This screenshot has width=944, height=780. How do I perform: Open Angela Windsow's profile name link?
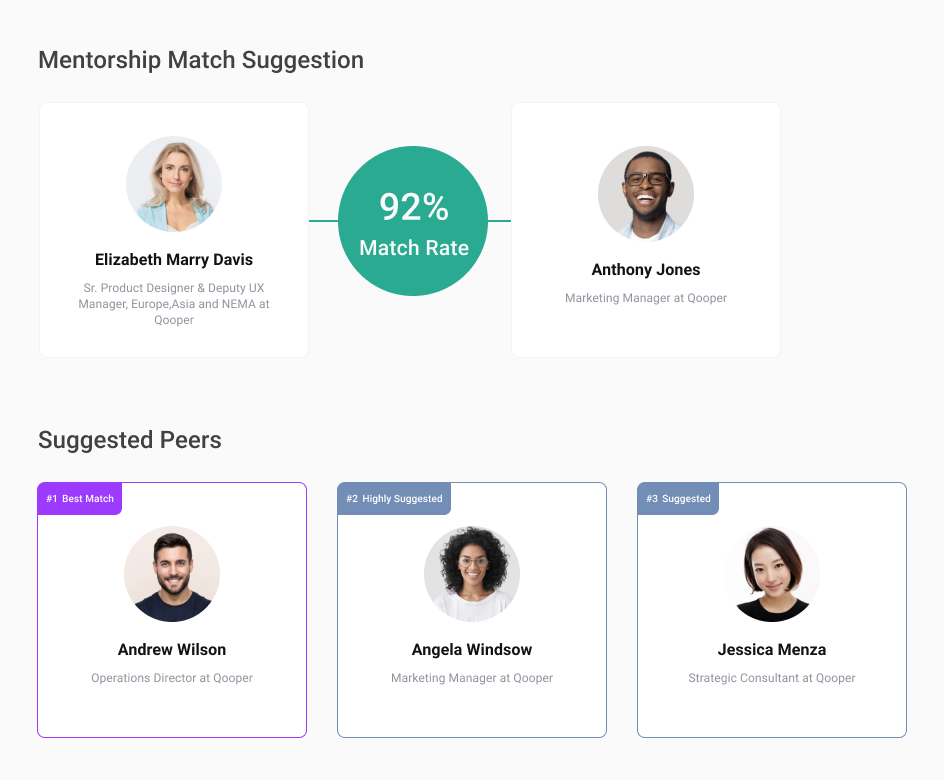pyautogui.click(x=472, y=650)
